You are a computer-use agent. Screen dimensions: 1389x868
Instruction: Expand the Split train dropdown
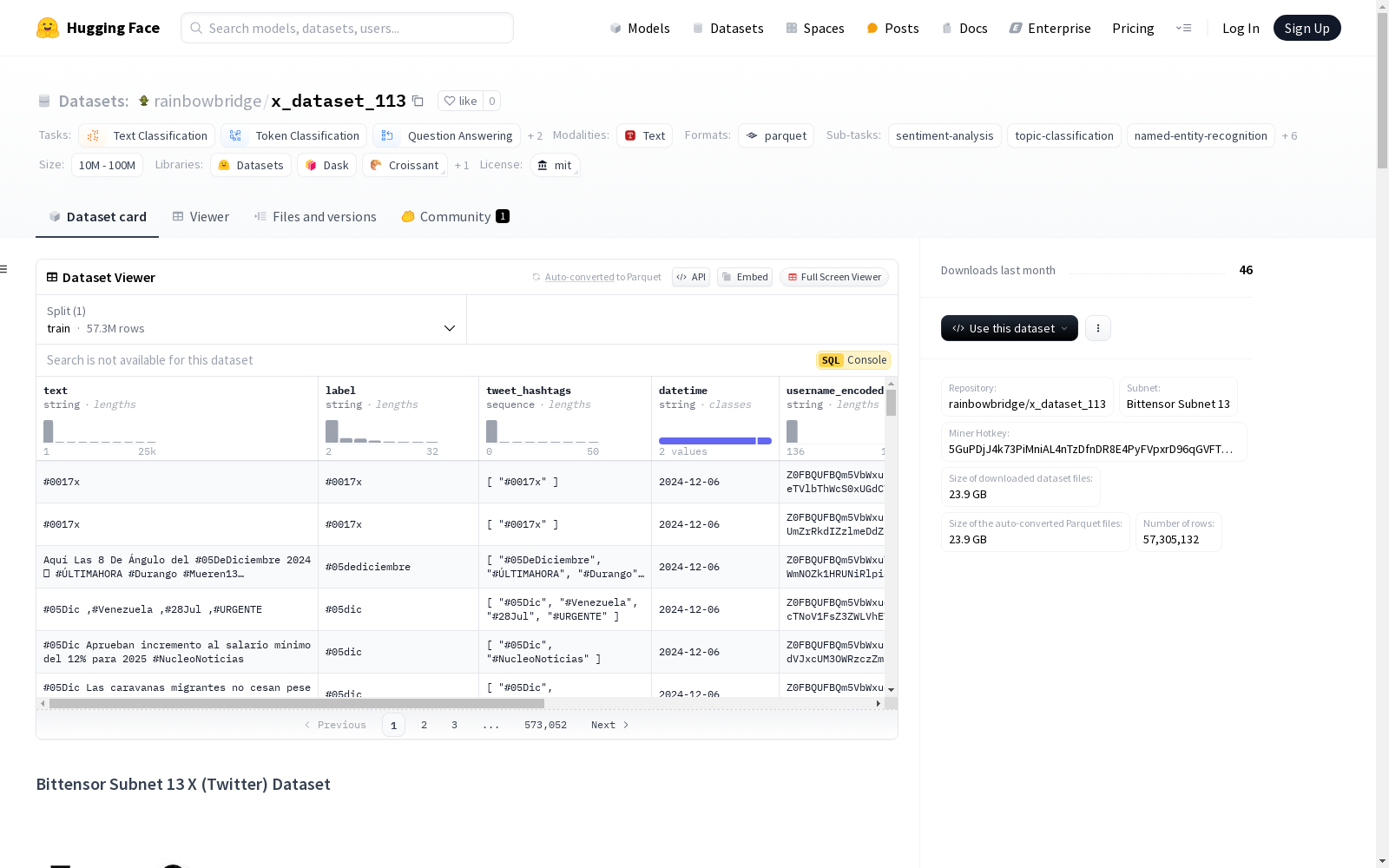point(252,319)
